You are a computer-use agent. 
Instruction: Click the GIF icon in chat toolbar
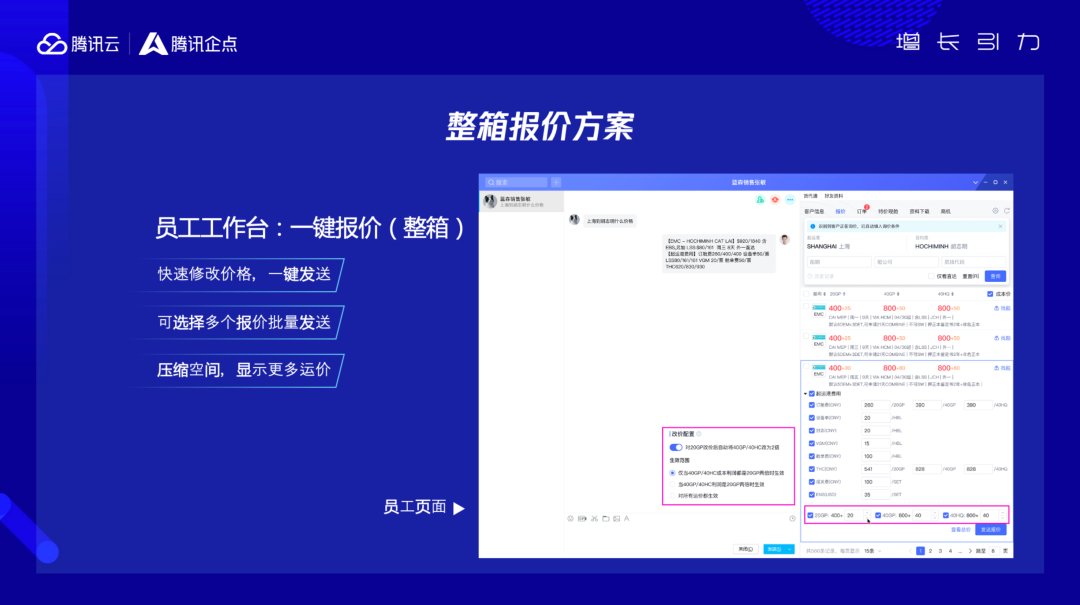(582, 518)
